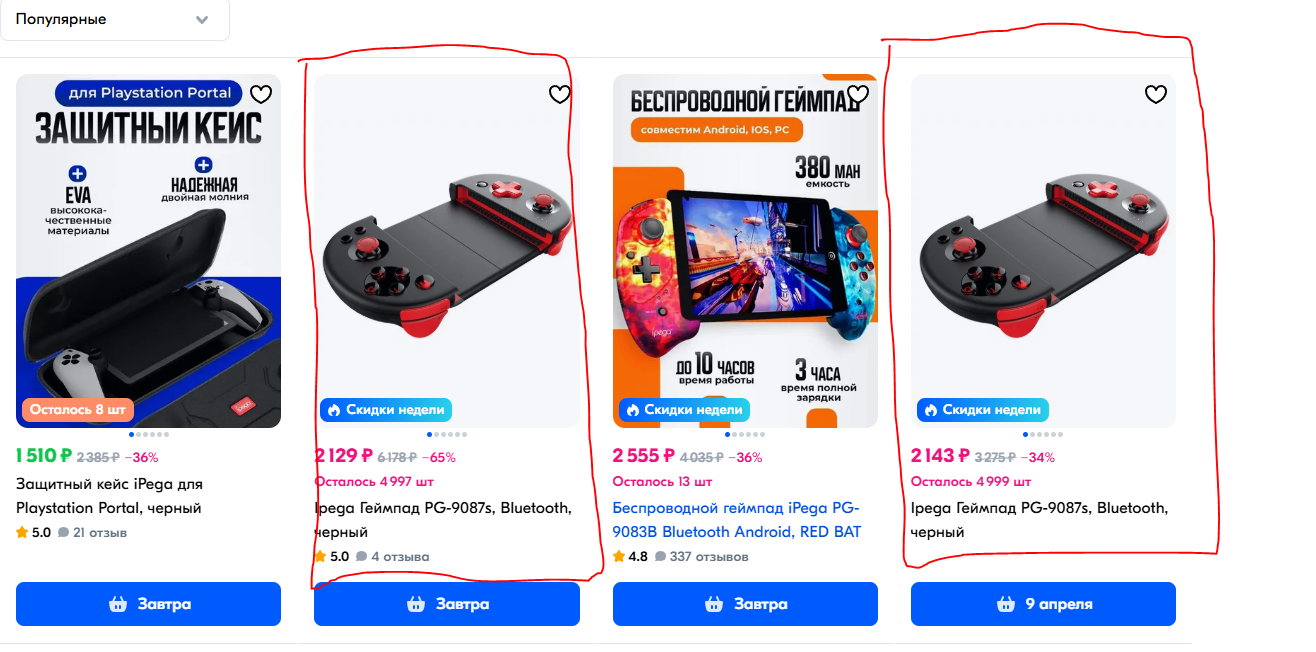Click the chevron in the Популярные selector
The width and height of the screenshot is (1316, 652).
tap(203, 20)
